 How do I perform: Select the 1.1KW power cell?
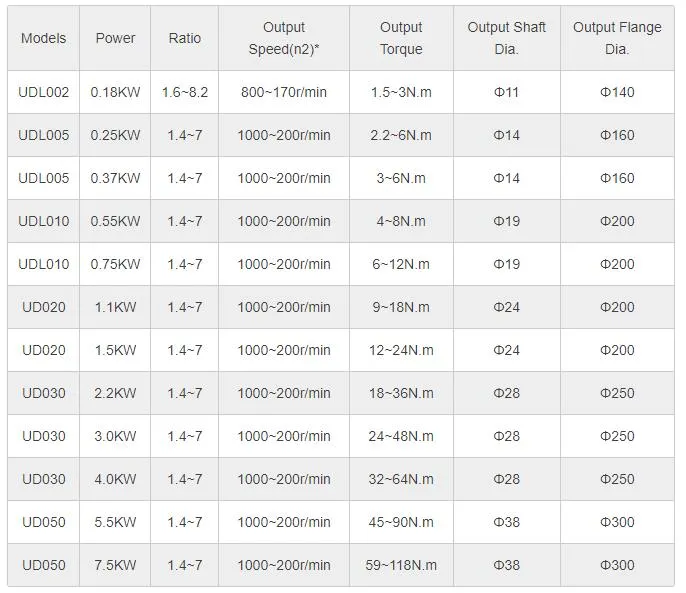(115, 307)
